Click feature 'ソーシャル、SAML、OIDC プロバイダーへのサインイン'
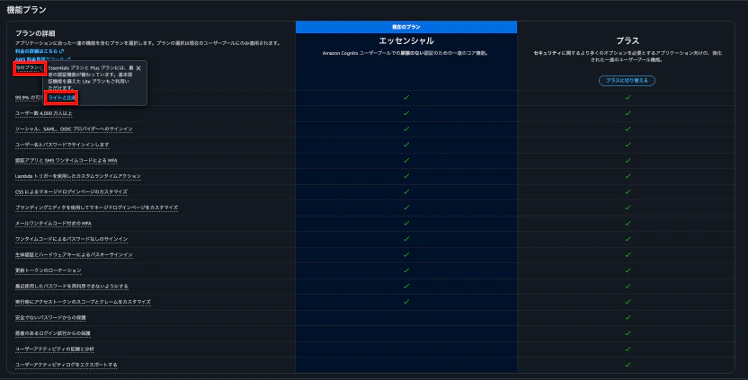This screenshot has width=748, height=380. coord(74,129)
